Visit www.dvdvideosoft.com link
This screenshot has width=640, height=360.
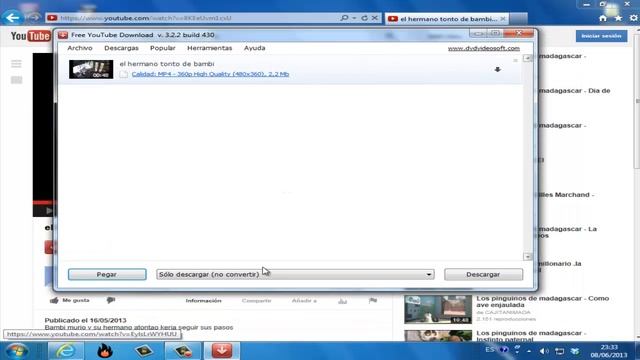tap(484, 48)
